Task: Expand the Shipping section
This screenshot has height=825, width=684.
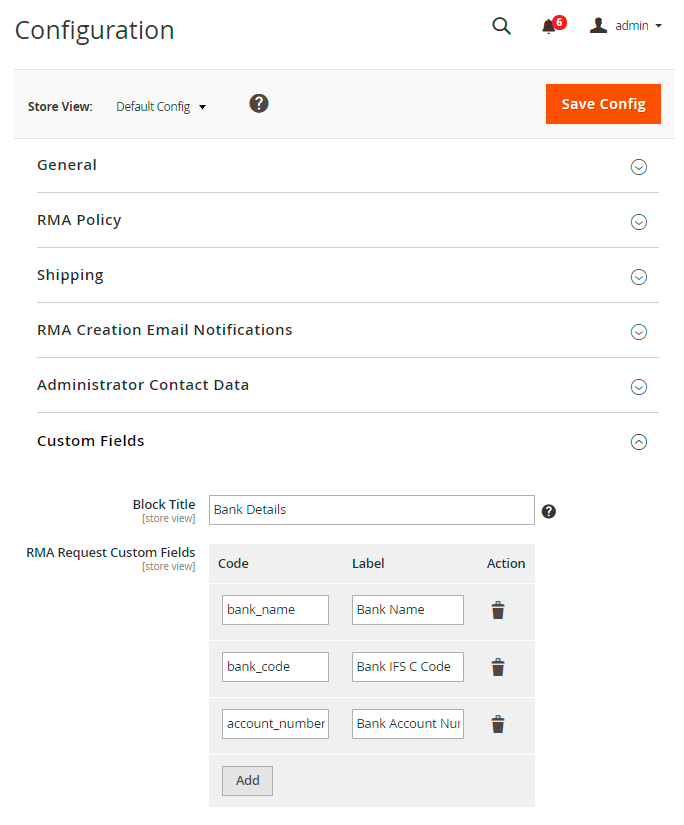Action: (639, 277)
